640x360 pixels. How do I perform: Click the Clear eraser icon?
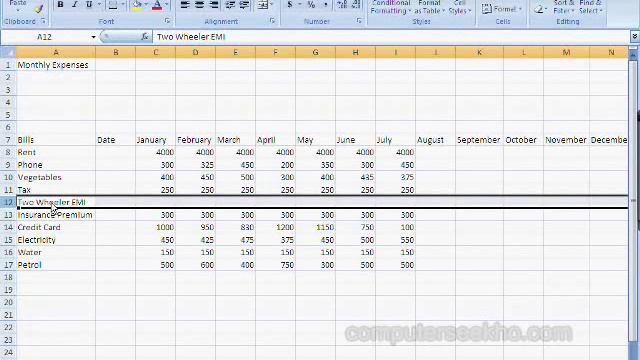(x=539, y=9)
